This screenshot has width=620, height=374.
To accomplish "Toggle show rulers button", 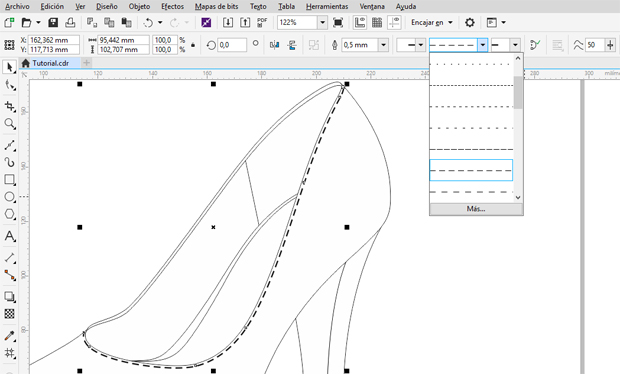I will tap(360, 23).
